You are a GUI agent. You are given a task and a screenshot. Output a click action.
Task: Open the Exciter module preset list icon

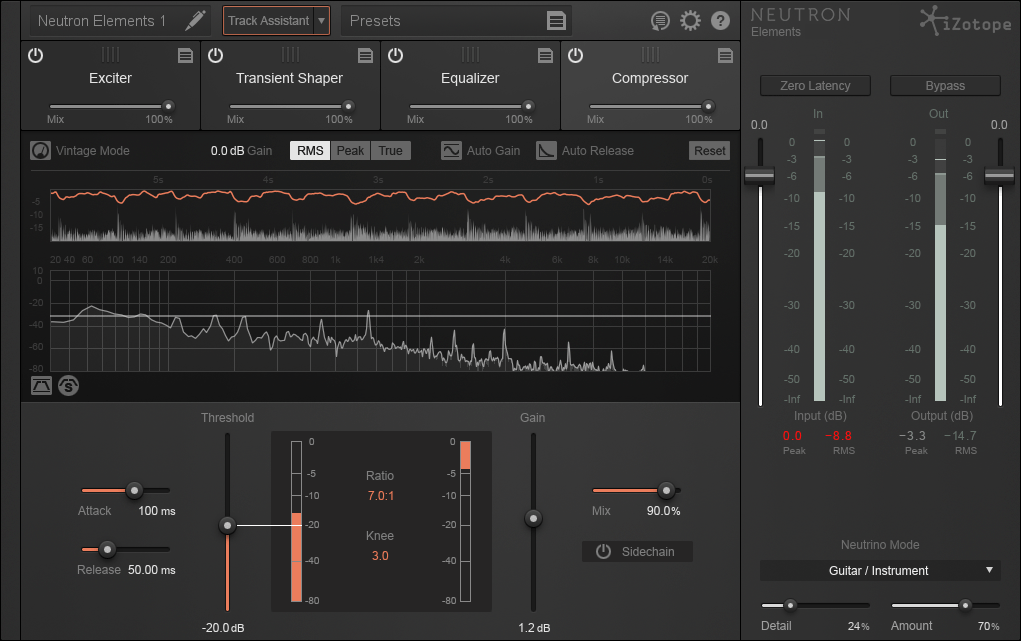(185, 56)
